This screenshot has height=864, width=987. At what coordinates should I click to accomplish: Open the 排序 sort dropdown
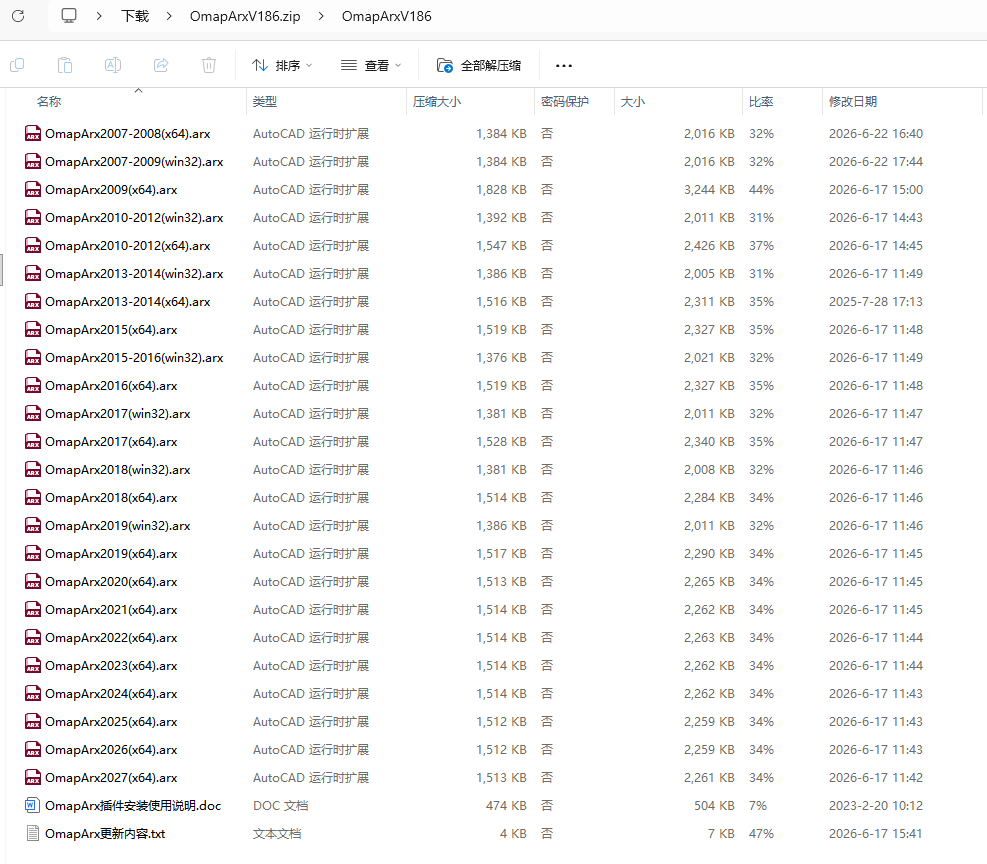pyautogui.click(x=282, y=65)
